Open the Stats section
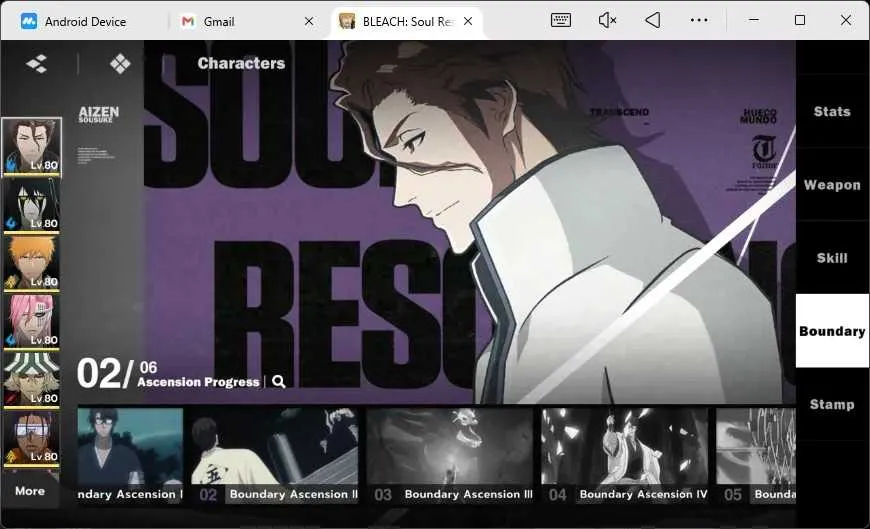This screenshot has height=529, width=870. (x=832, y=112)
